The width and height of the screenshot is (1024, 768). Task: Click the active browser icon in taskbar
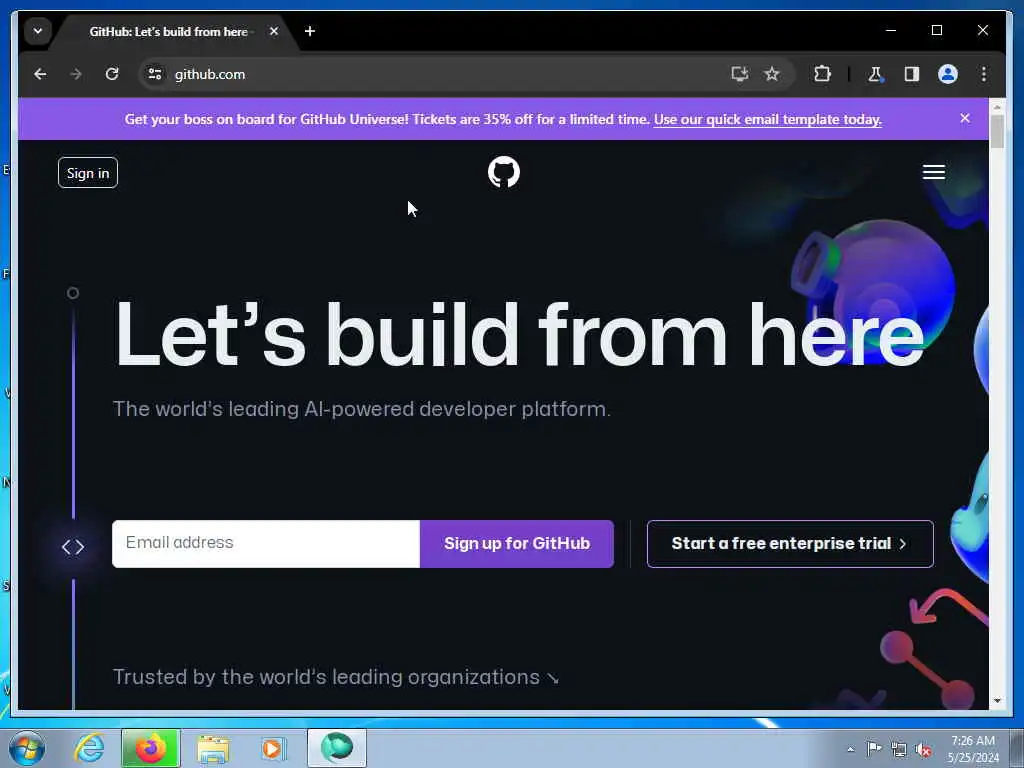click(337, 748)
